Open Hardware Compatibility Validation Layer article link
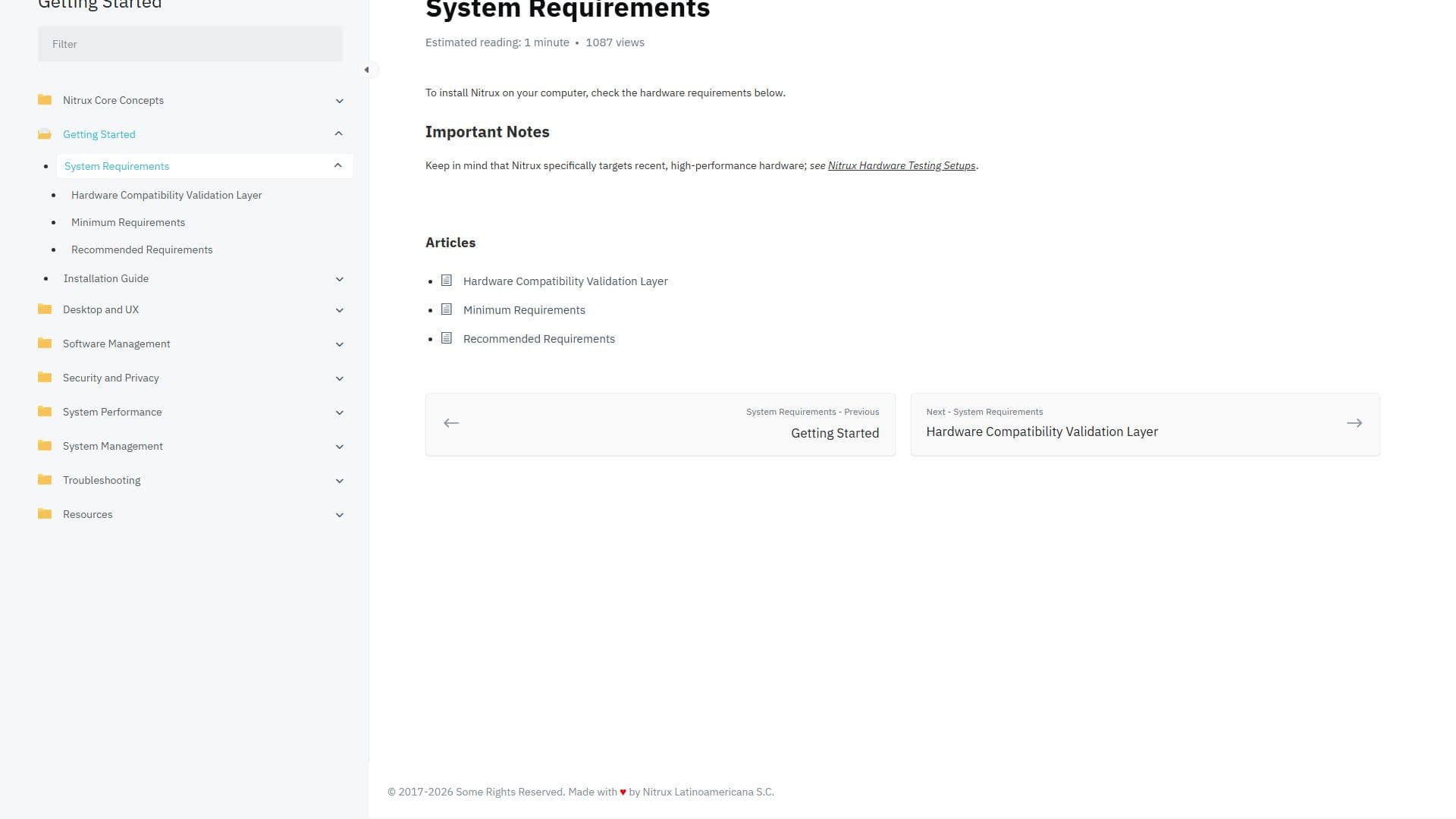The width and height of the screenshot is (1456, 819). pyautogui.click(x=566, y=281)
